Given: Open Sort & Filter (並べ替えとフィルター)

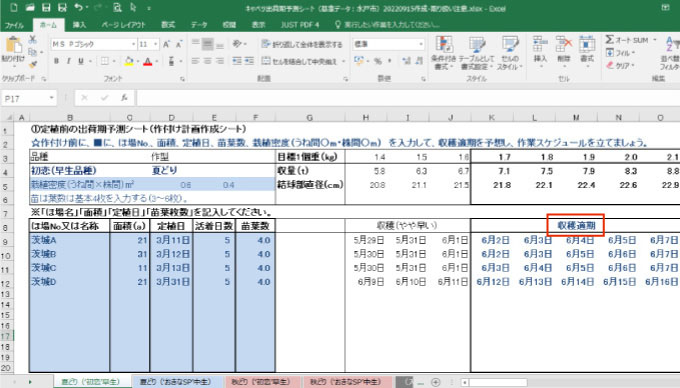Looking at the screenshot, I should pos(670,53).
